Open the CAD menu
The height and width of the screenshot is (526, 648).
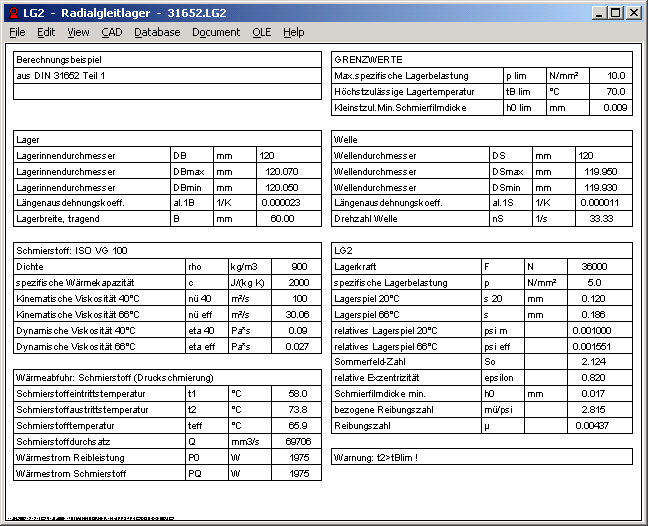tap(111, 32)
